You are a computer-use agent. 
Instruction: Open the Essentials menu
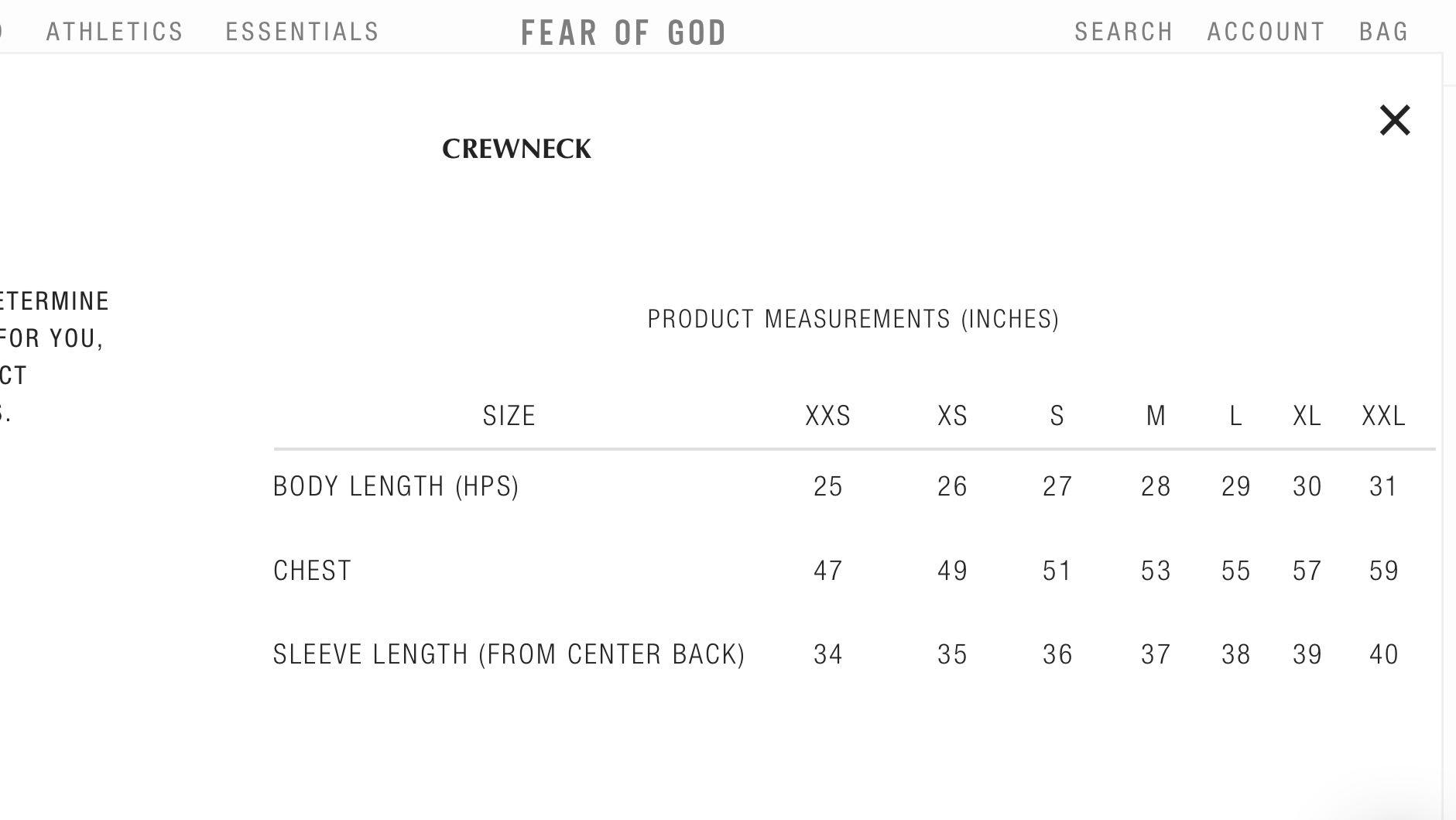click(302, 32)
